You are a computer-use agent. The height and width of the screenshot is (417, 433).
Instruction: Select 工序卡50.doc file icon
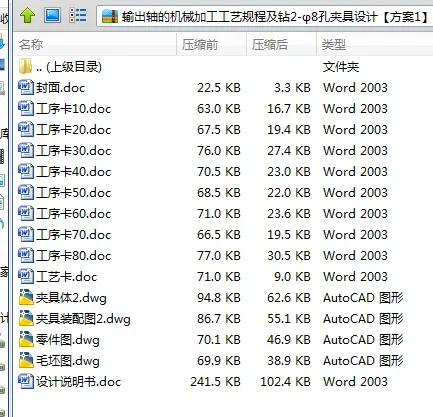(x=26, y=192)
